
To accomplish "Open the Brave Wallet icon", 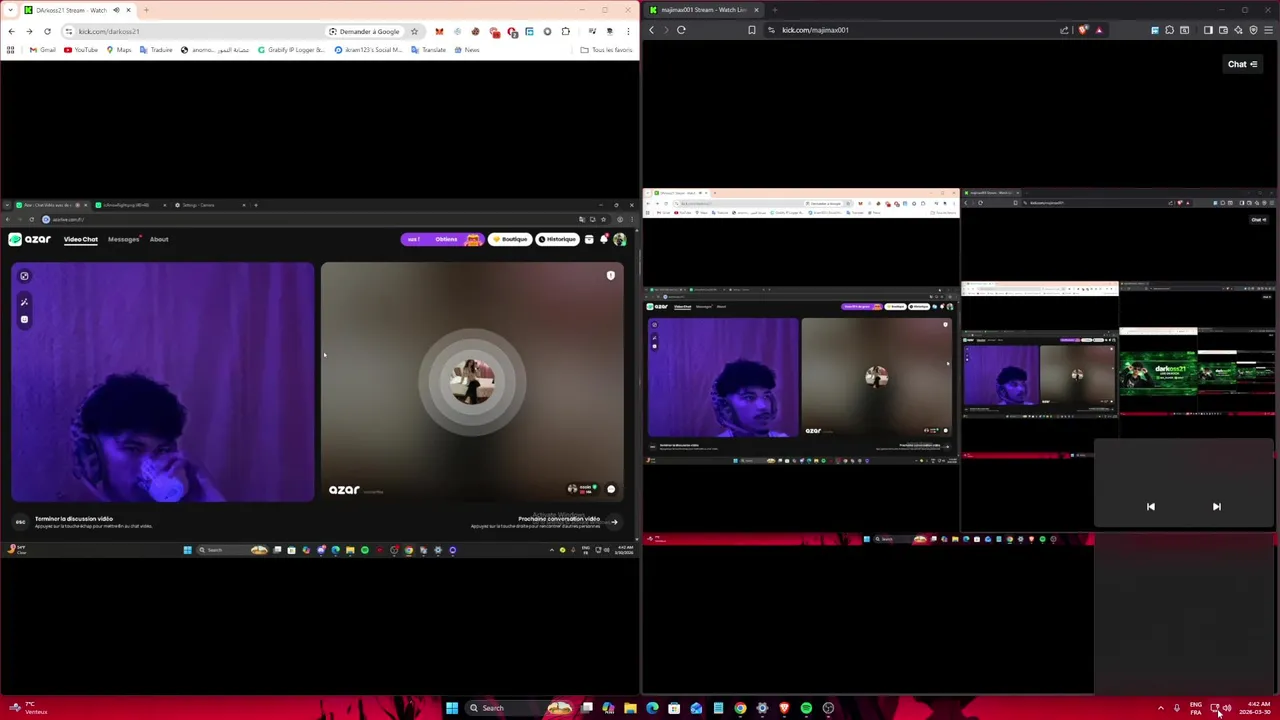I will tap(1223, 30).
